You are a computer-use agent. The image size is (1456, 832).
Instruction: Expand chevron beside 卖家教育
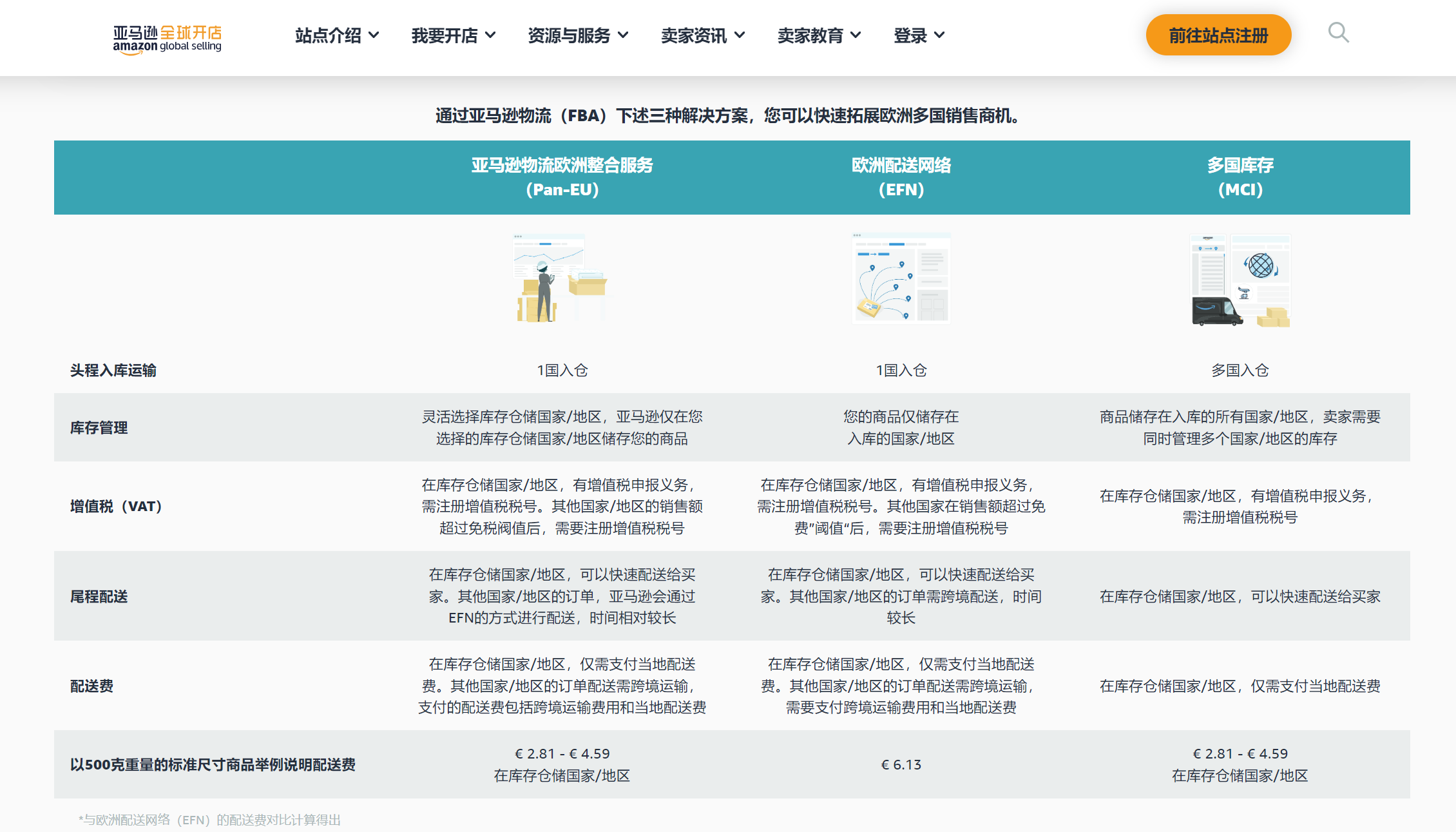pyautogui.click(x=856, y=35)
